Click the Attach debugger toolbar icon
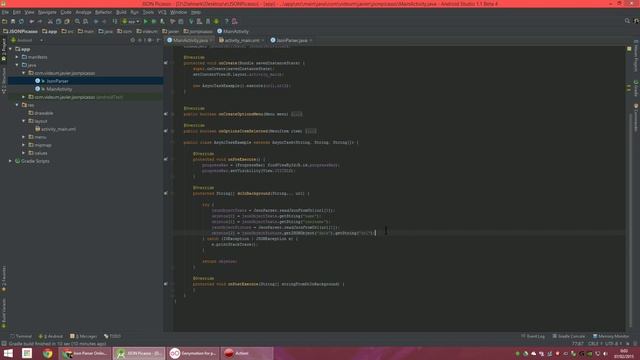 162,21
